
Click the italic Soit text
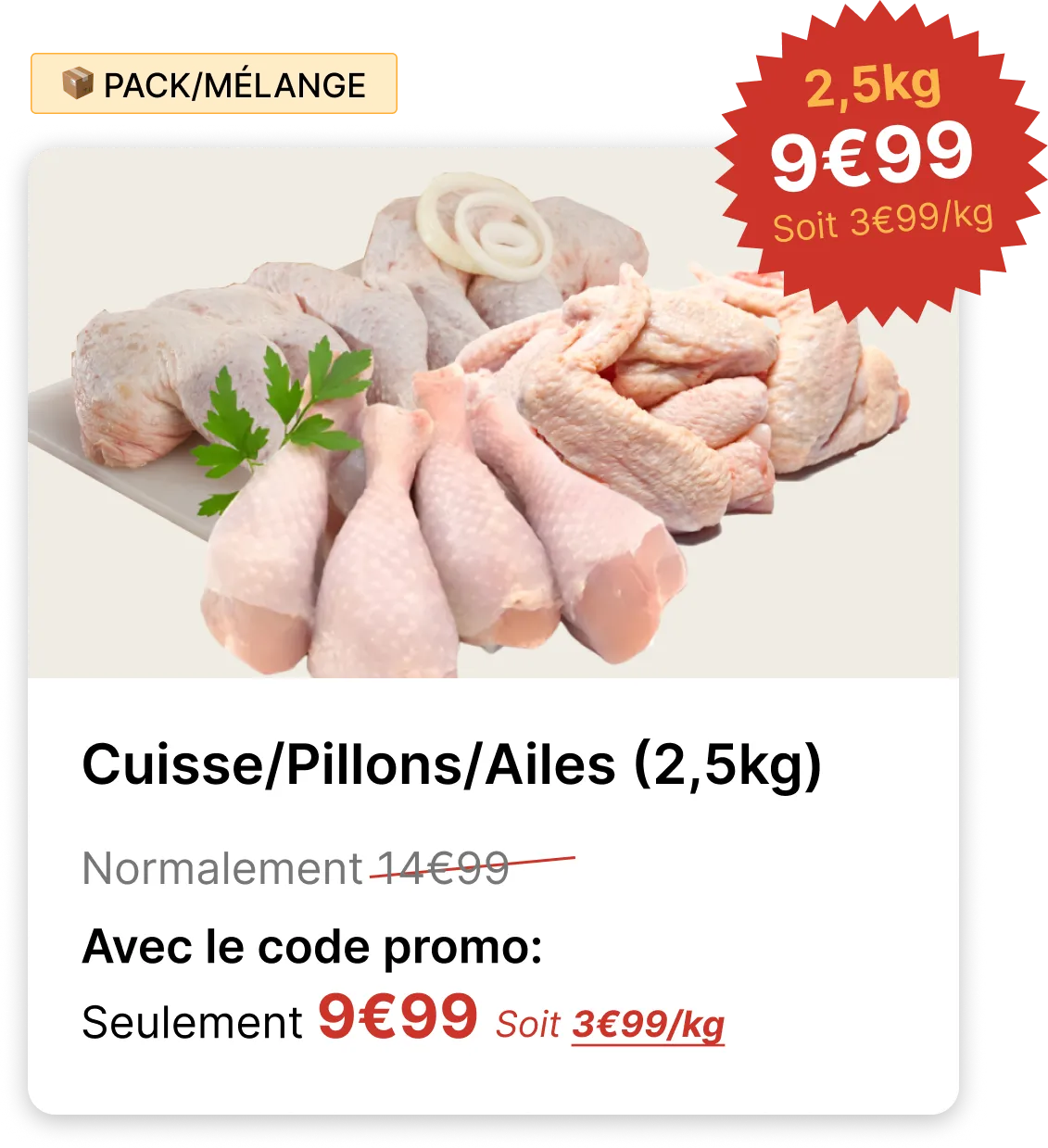click(528, 1025)
